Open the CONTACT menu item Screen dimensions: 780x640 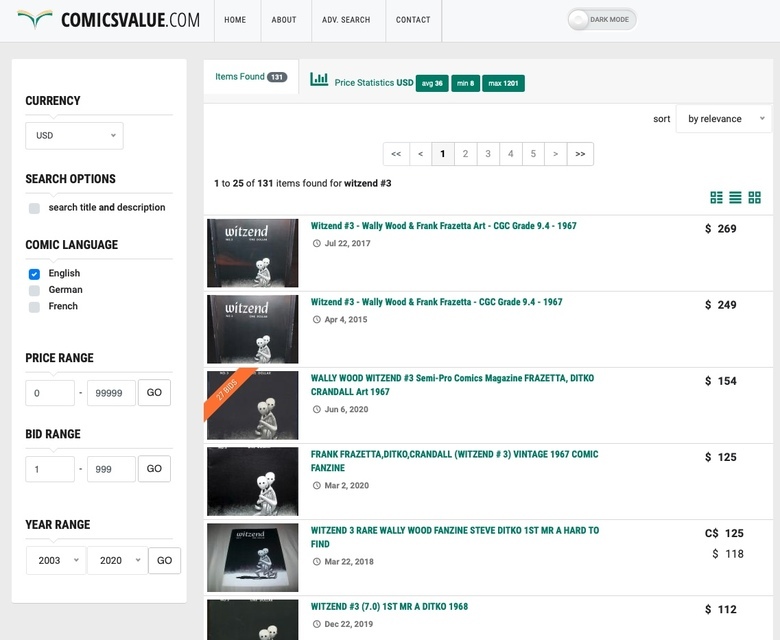[x=413, y=20]
